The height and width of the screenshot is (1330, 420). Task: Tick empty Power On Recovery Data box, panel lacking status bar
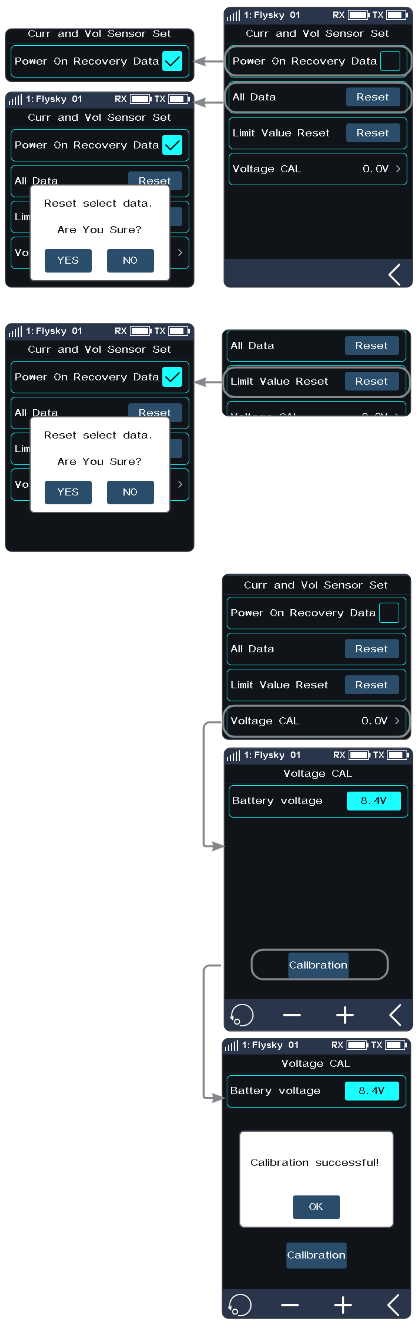[389, 612]
